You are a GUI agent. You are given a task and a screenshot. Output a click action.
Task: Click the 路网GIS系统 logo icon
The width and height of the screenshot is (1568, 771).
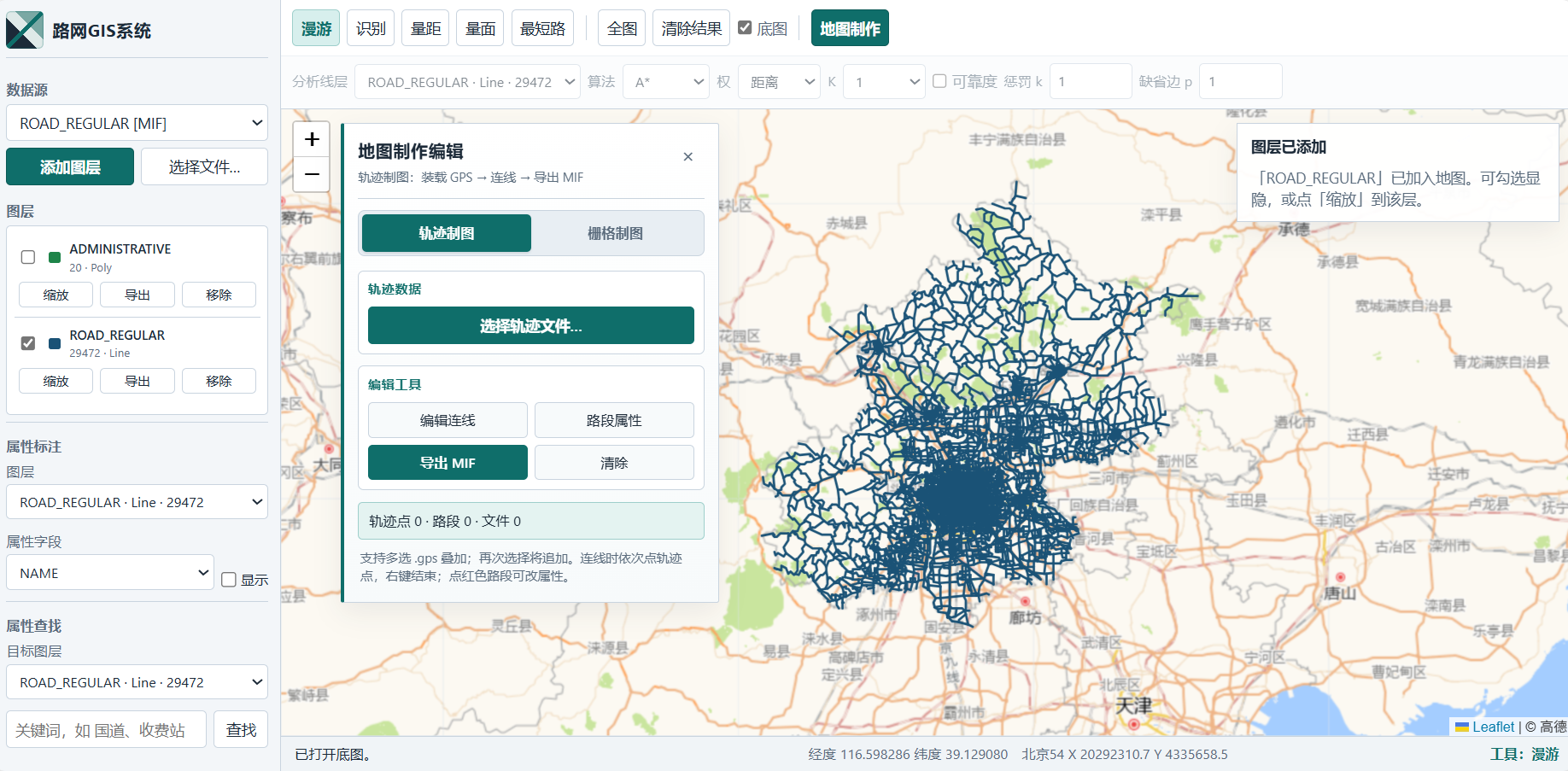pos(25,30)
